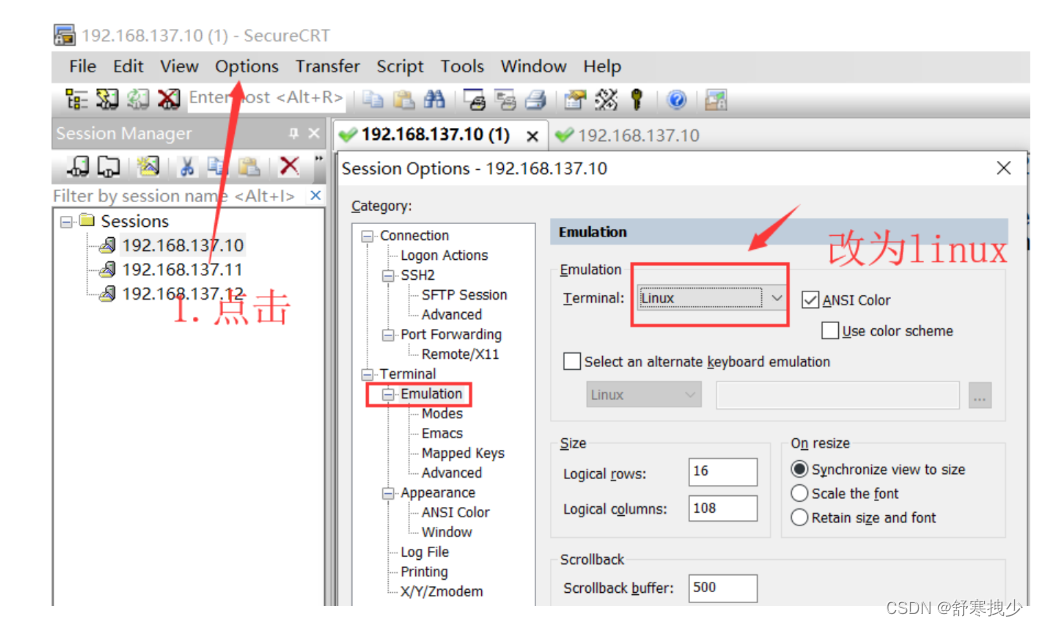Collapse the Connection category node
This screenshot has height=626, width=1038.
click(367, 236)
